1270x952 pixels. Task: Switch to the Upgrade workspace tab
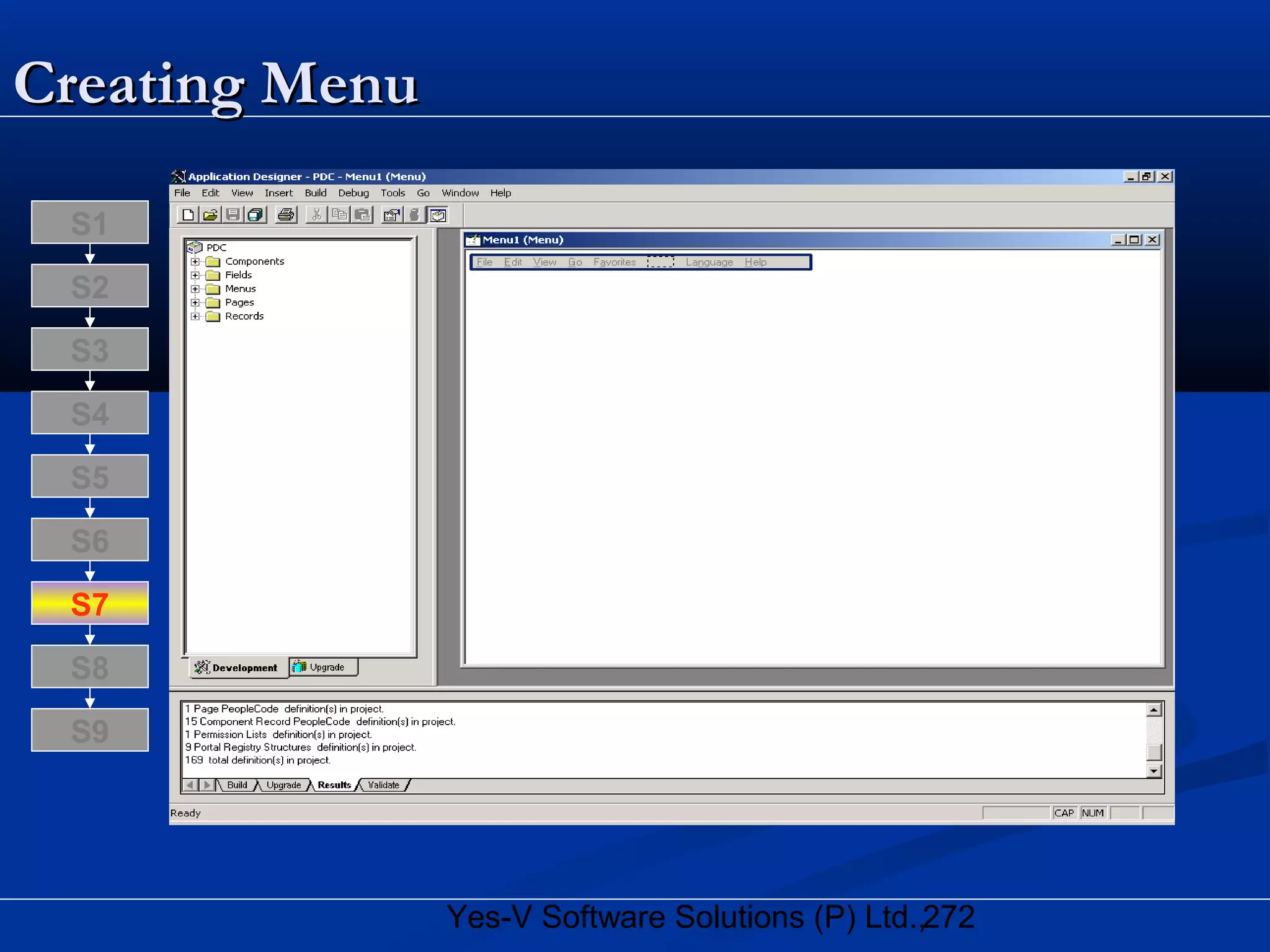324,667
